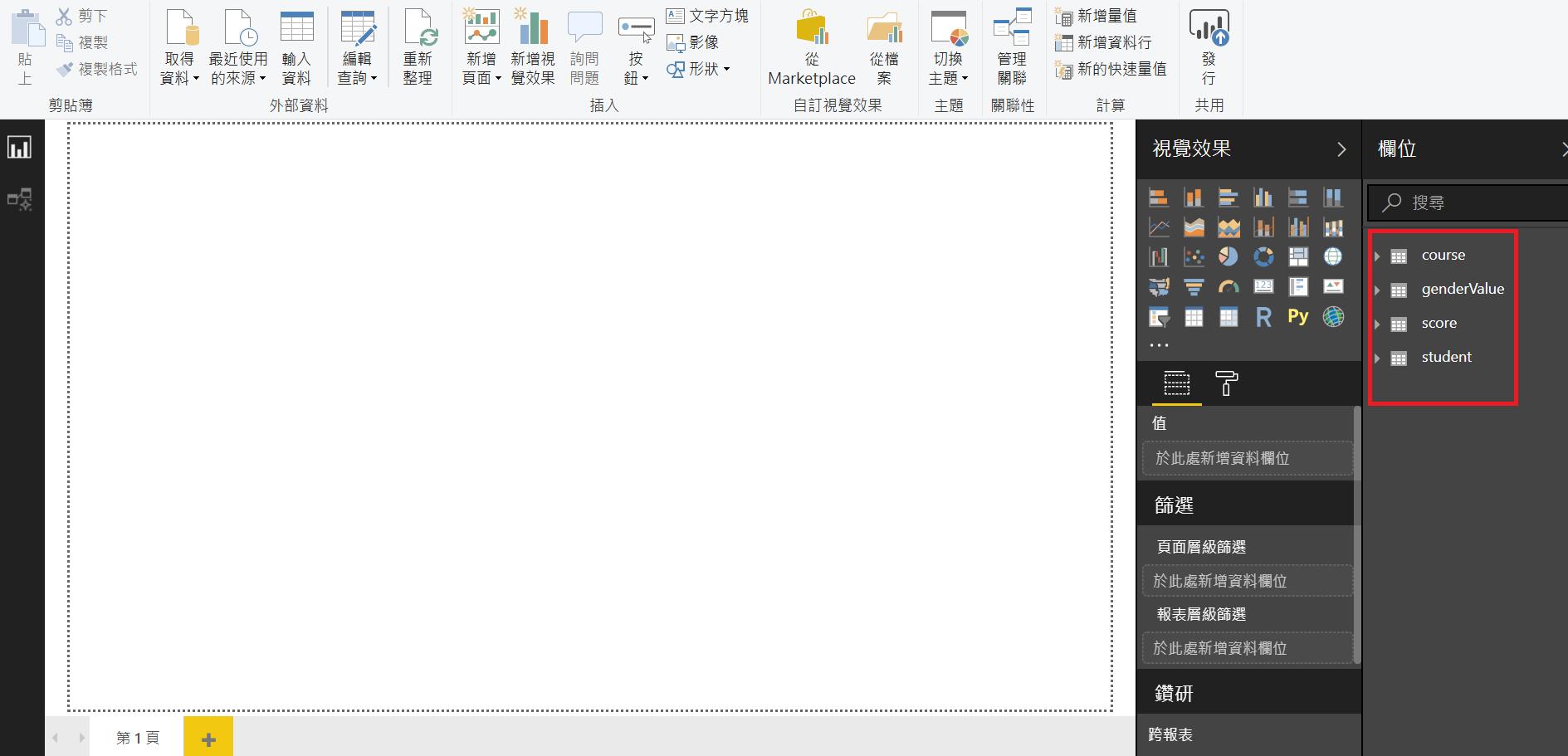
Task: Select the funnel chart visual
Action: [1194, 287]
